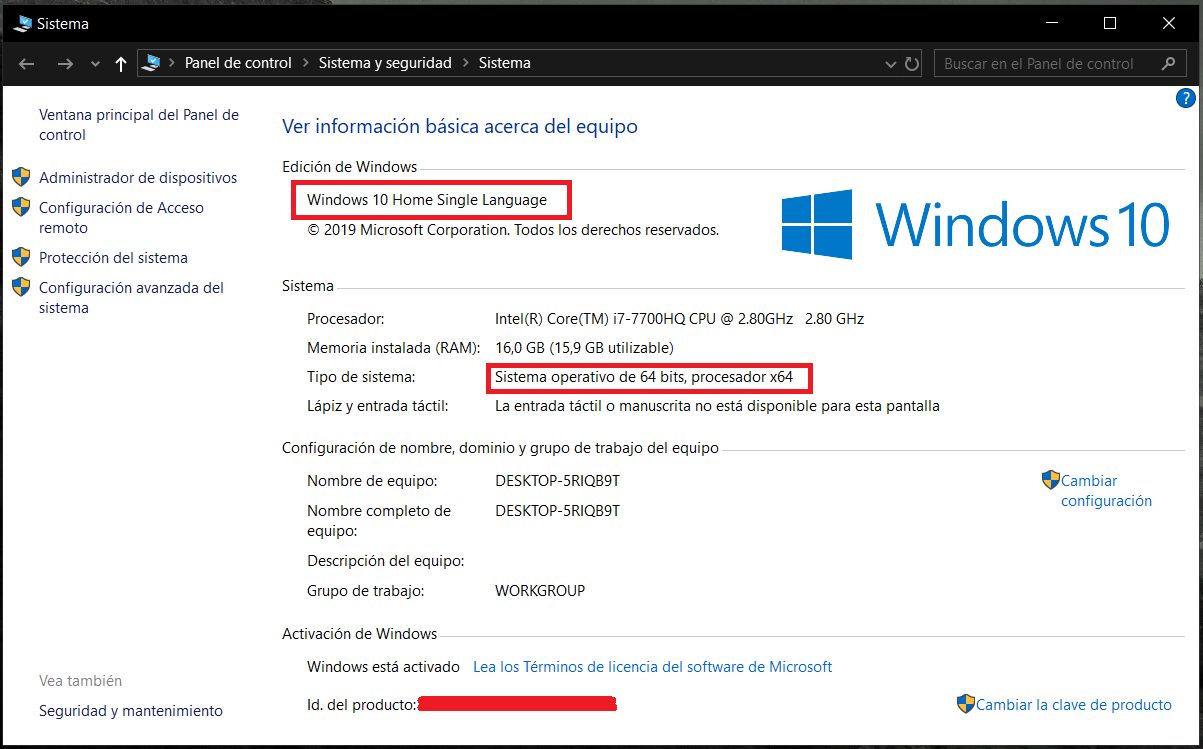Select Sistema y seguridad breadcrumb
Image resolution: width=1203 pixels, height=749 pixels.
(x=385, y=63)
